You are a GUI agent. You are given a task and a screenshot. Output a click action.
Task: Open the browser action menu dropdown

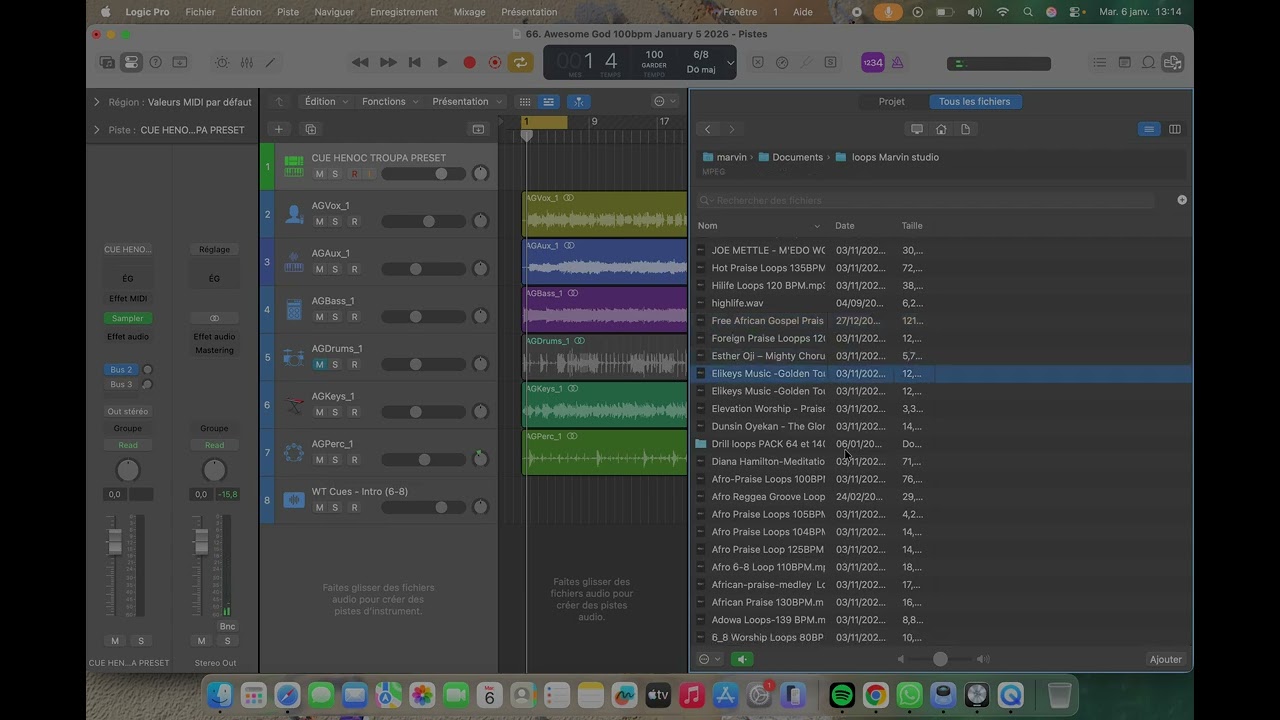click(x=710, y=659)
